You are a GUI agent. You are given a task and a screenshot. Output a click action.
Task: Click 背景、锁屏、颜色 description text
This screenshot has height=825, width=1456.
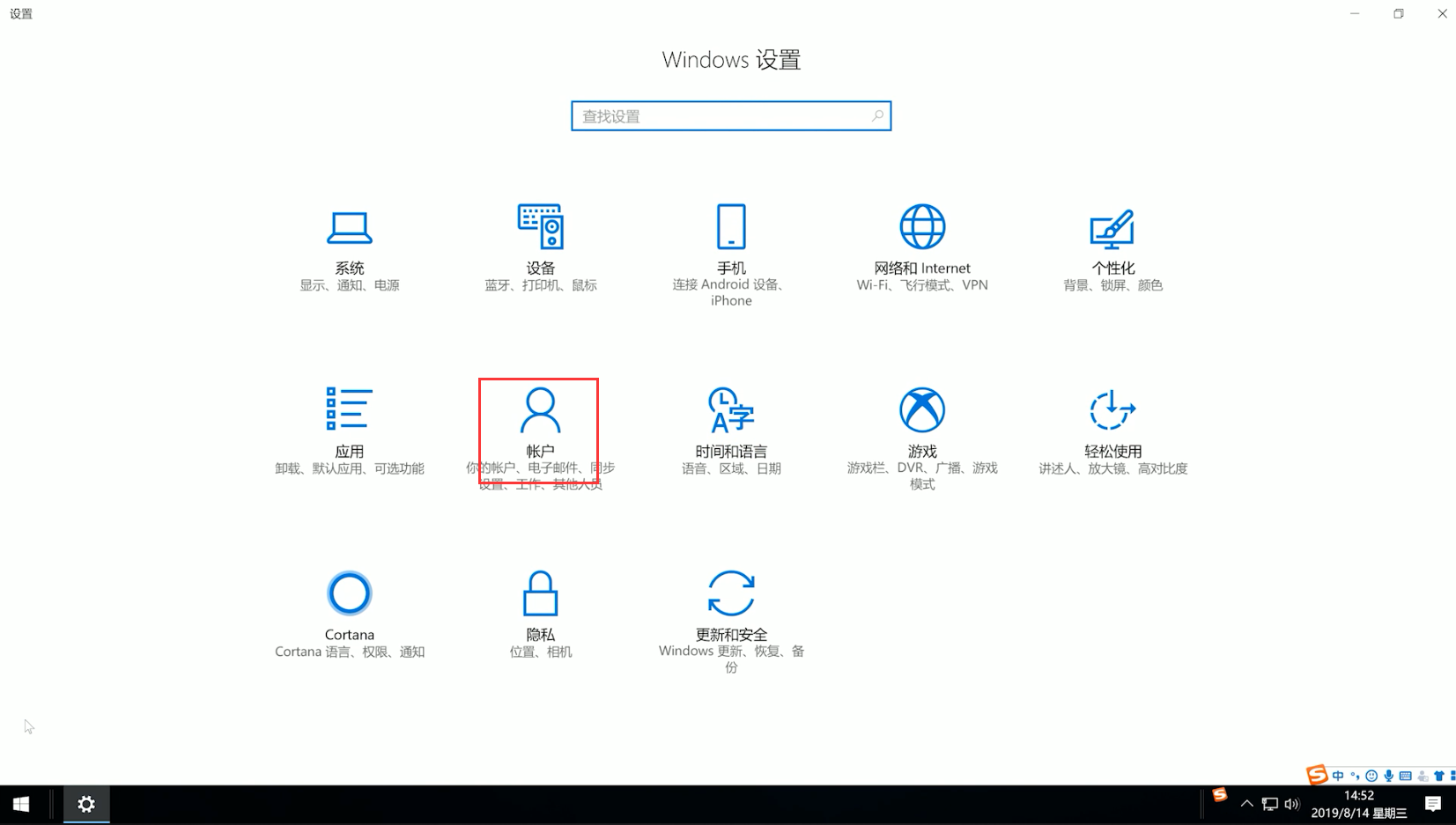(1112, 285)
